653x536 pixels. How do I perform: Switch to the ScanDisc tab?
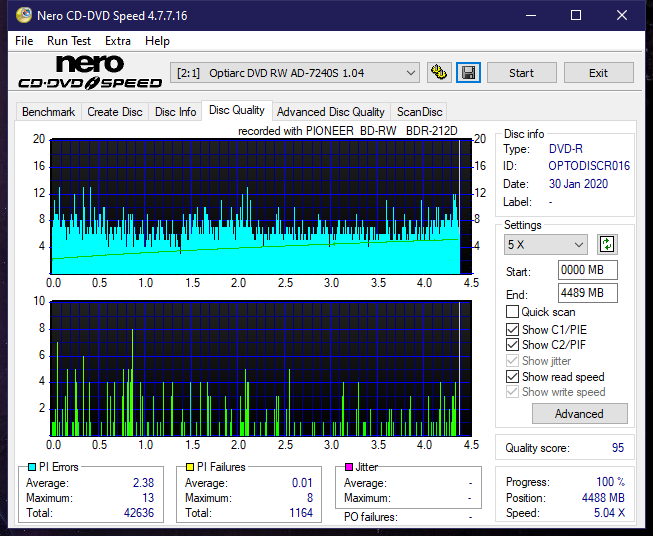419,112
